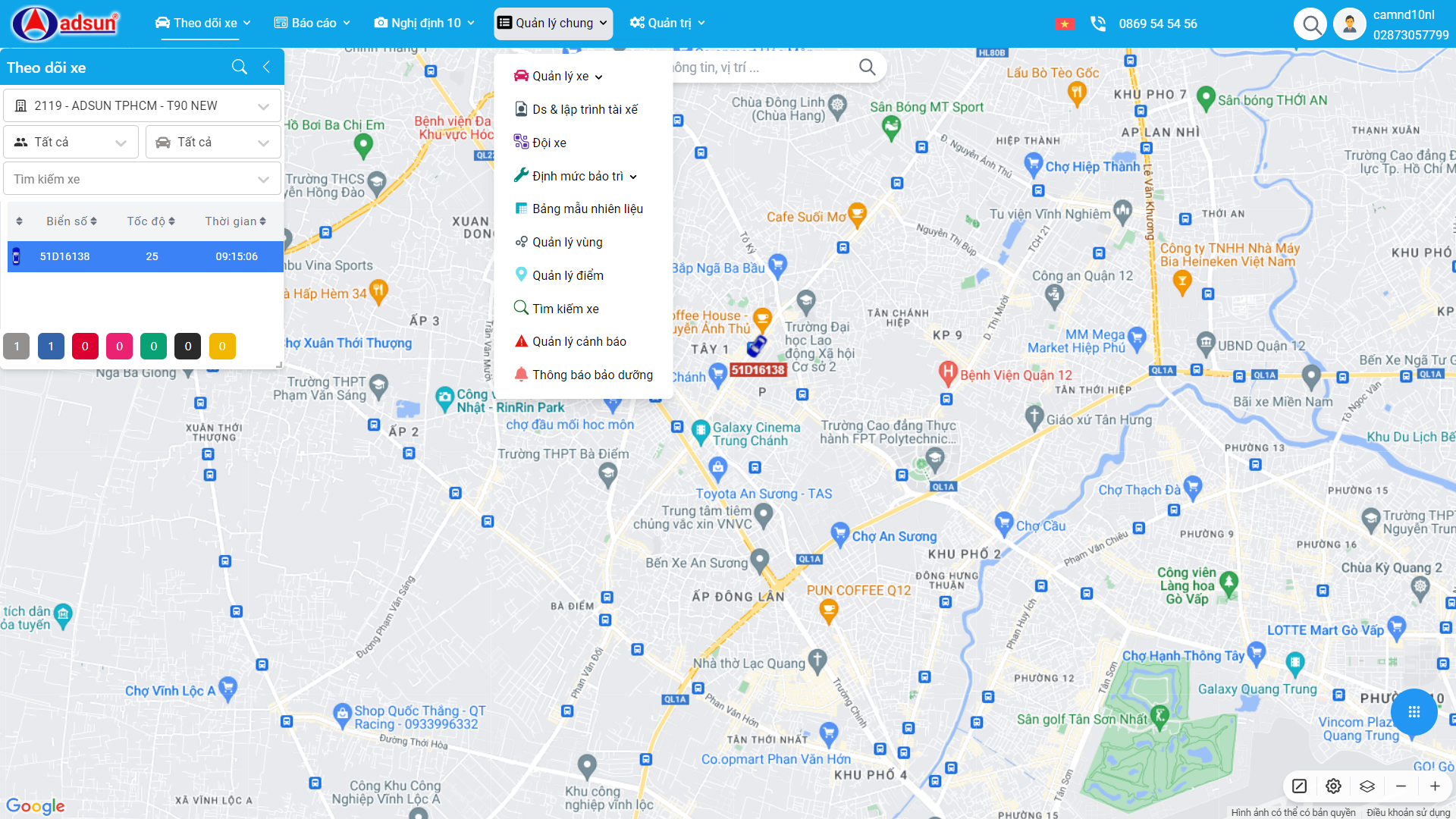
Task: Open the Báo cáo menu
Action: point(312,23)
